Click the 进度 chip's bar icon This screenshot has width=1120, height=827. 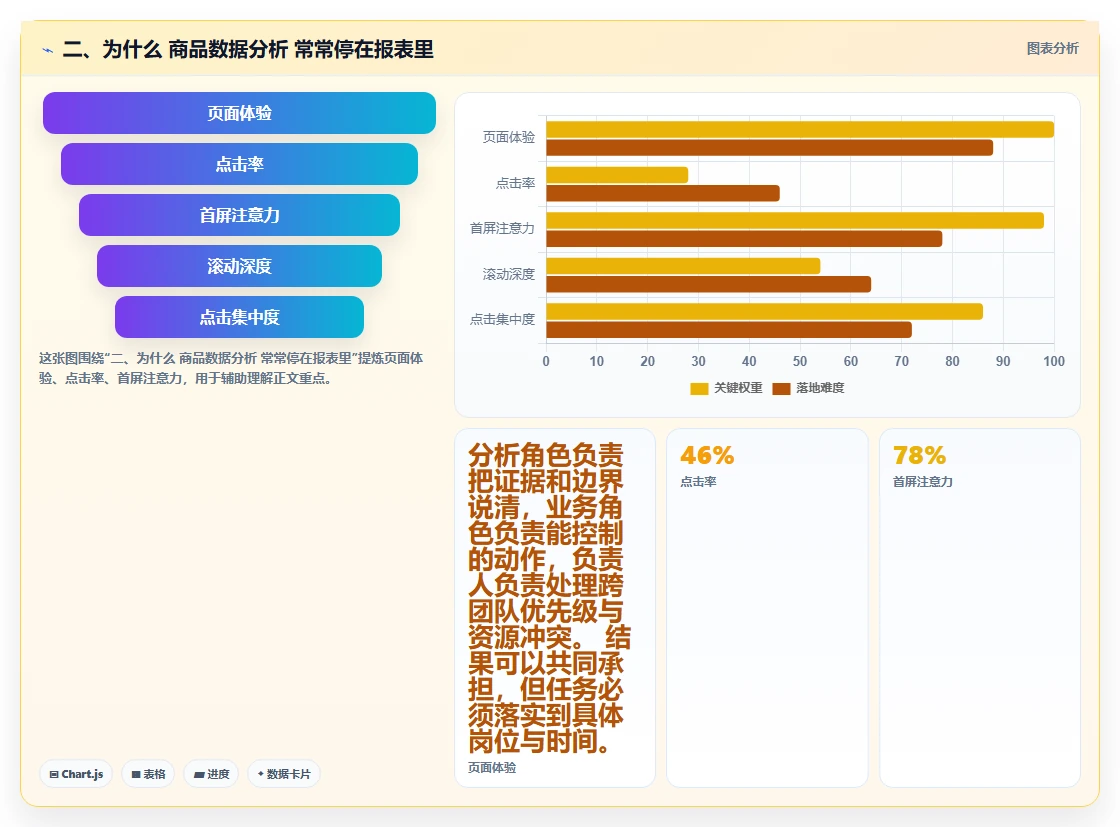[199, 775]
